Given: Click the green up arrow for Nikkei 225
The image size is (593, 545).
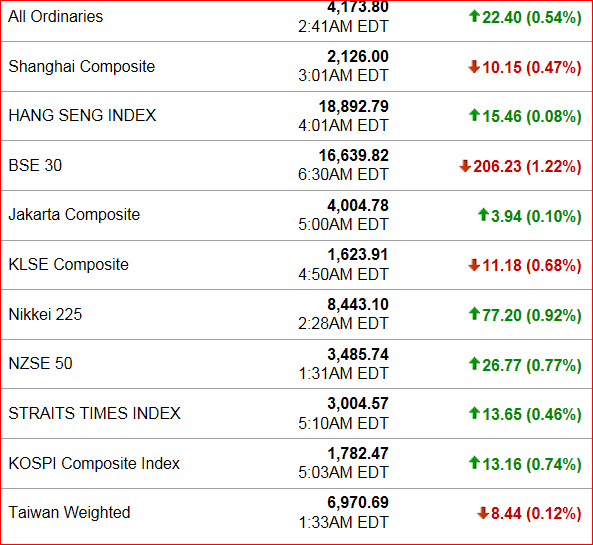Looking at the screenshot, I should (474, 314).
